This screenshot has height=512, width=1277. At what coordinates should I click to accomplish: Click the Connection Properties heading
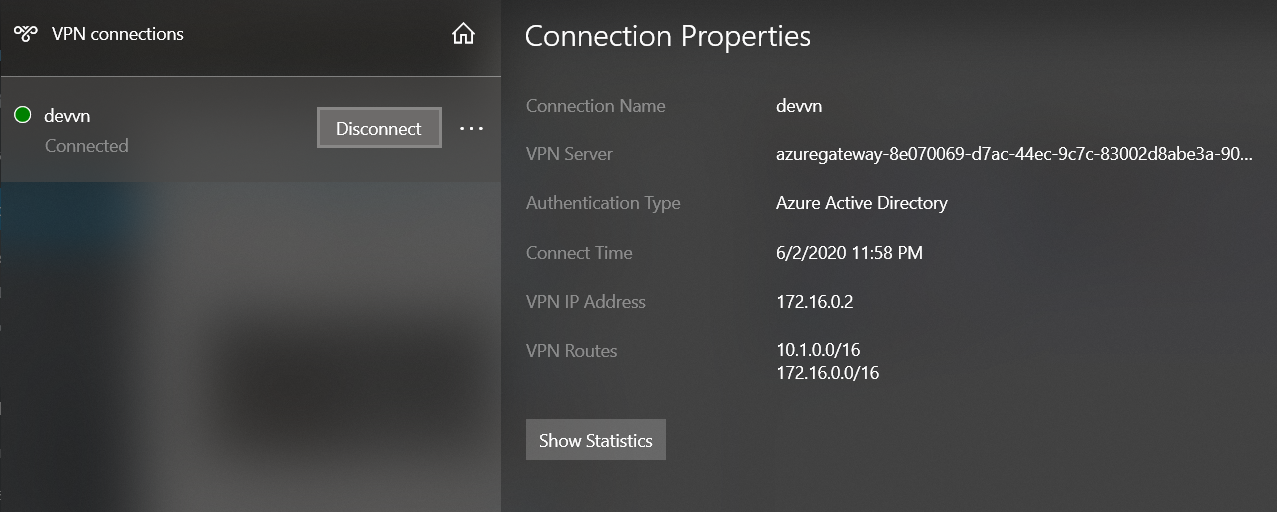coord(667,36)
